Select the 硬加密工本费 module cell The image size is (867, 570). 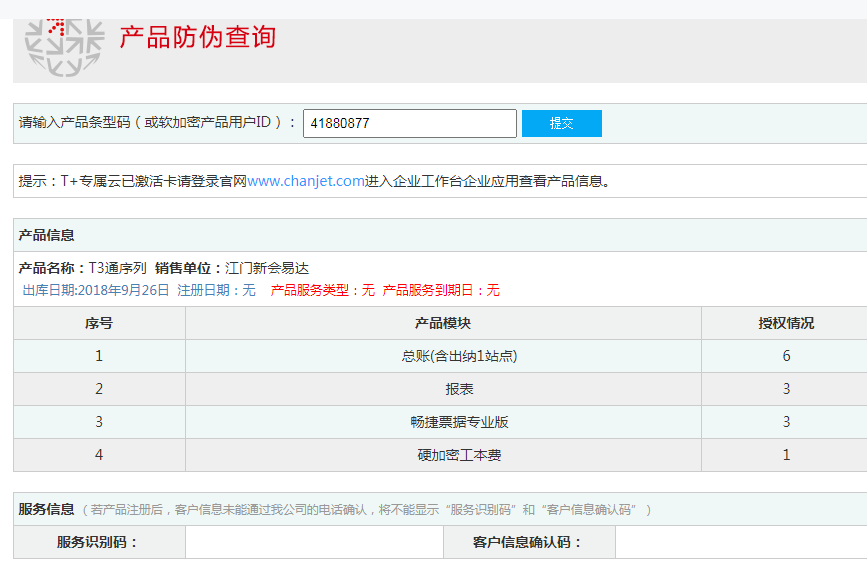point(443,455)
